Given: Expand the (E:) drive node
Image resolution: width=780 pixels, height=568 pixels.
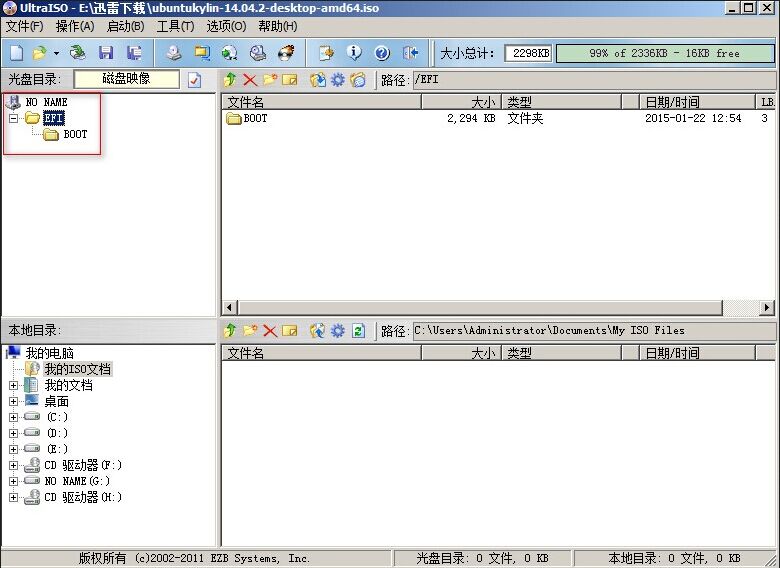Looking at the screenshot, I should point(13,449).
